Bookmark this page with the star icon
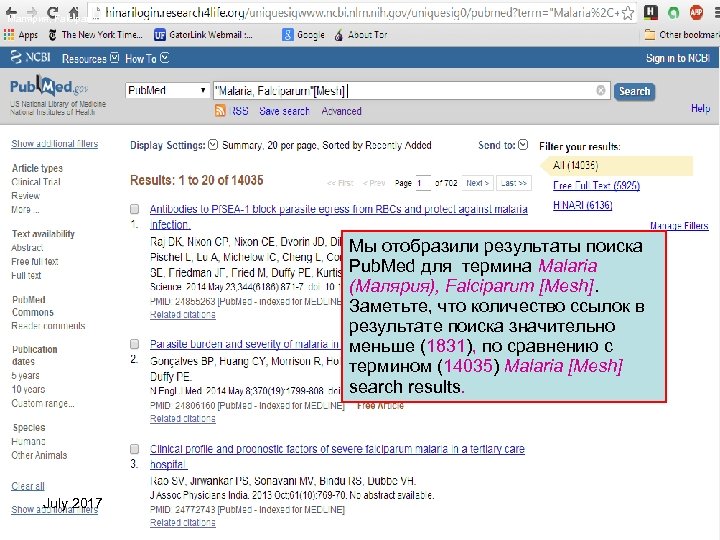This screenshot has height=540, width=720. pos(627,13)
